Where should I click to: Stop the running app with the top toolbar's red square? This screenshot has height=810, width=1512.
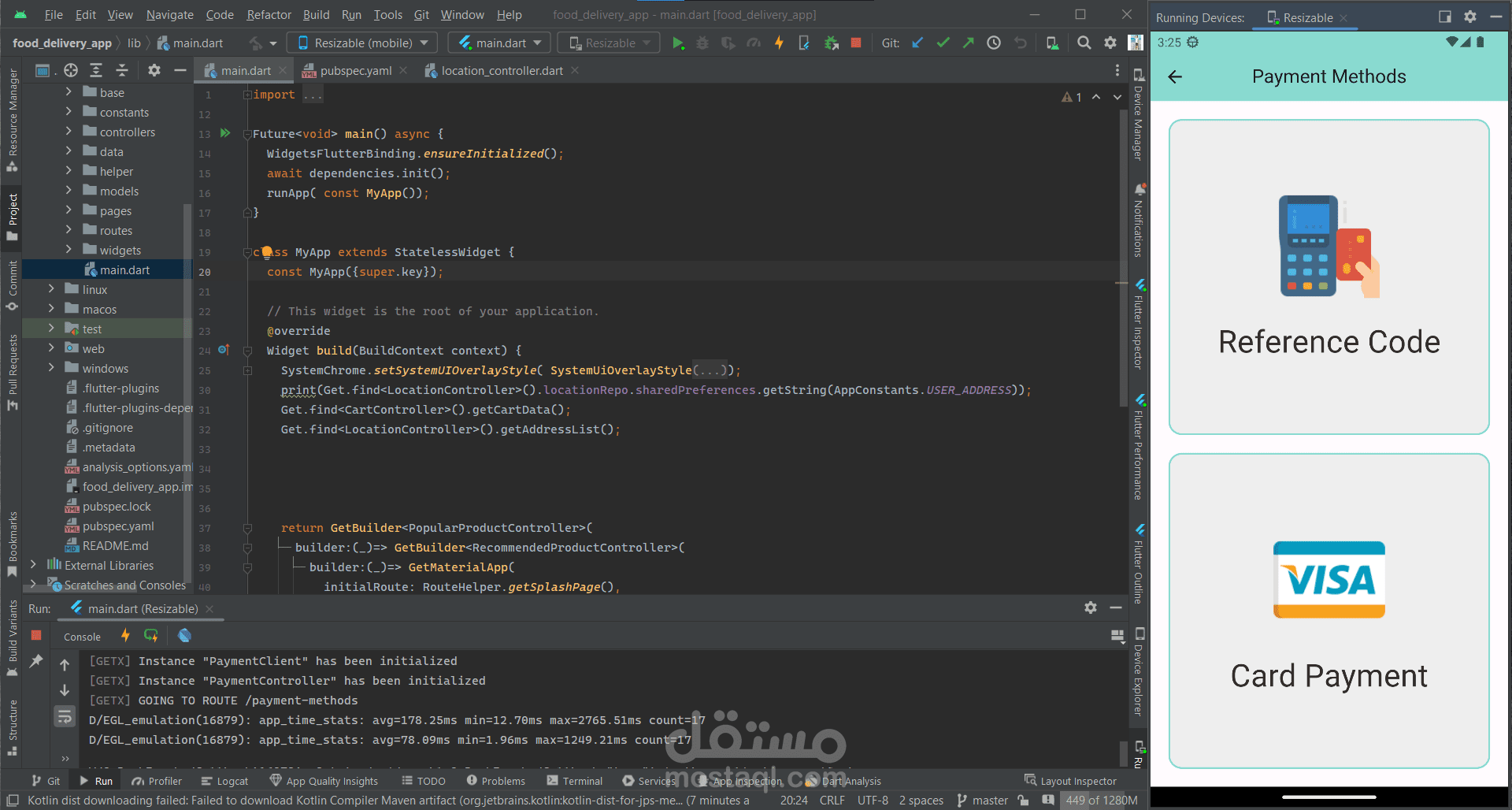(x=856, y=43)
